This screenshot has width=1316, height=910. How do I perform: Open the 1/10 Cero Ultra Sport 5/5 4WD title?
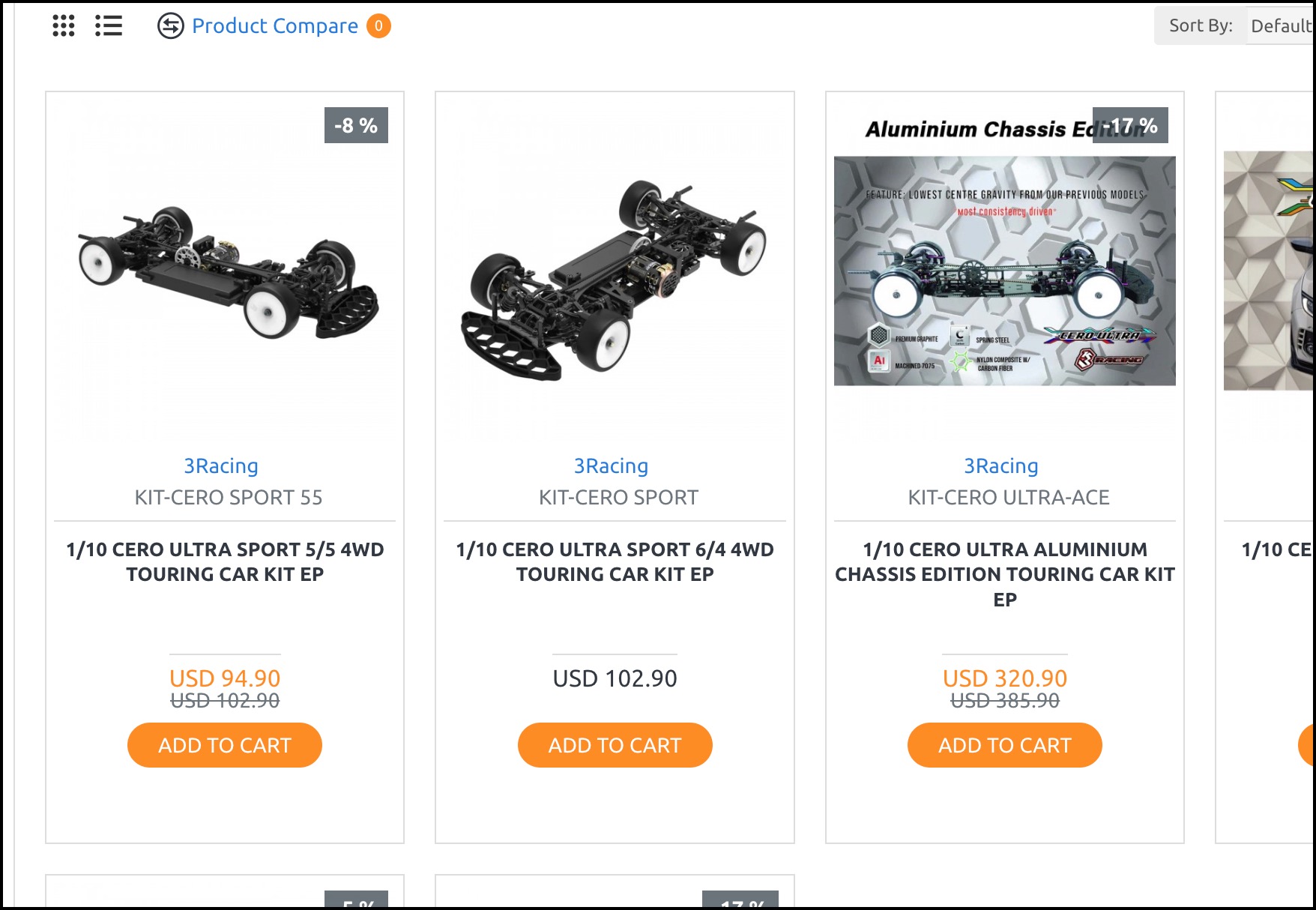pos(225,561)
